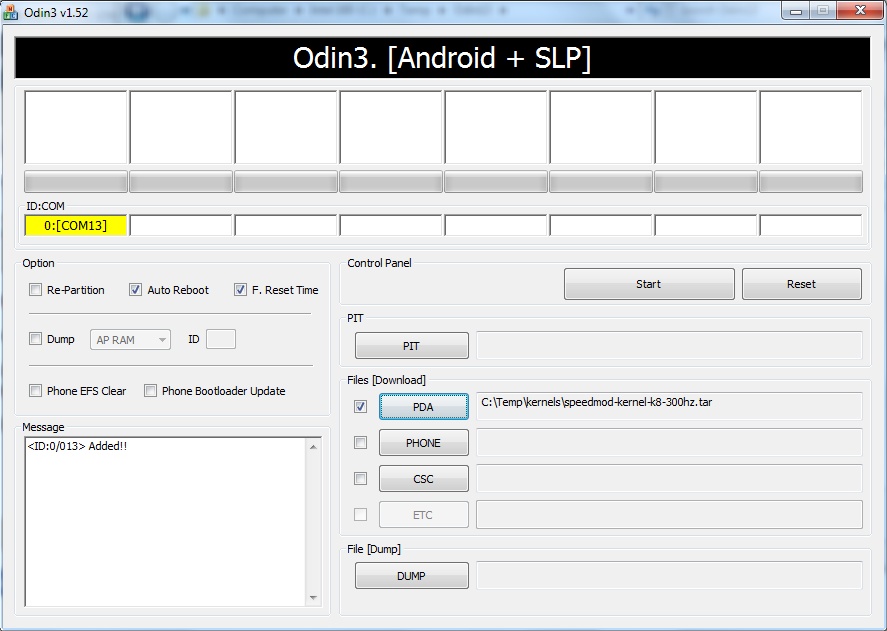Image resolution: width=887 pixels, height=631 pixels.
Task: Enable the Dump checkbox
Action: click(x=36, y=339)
